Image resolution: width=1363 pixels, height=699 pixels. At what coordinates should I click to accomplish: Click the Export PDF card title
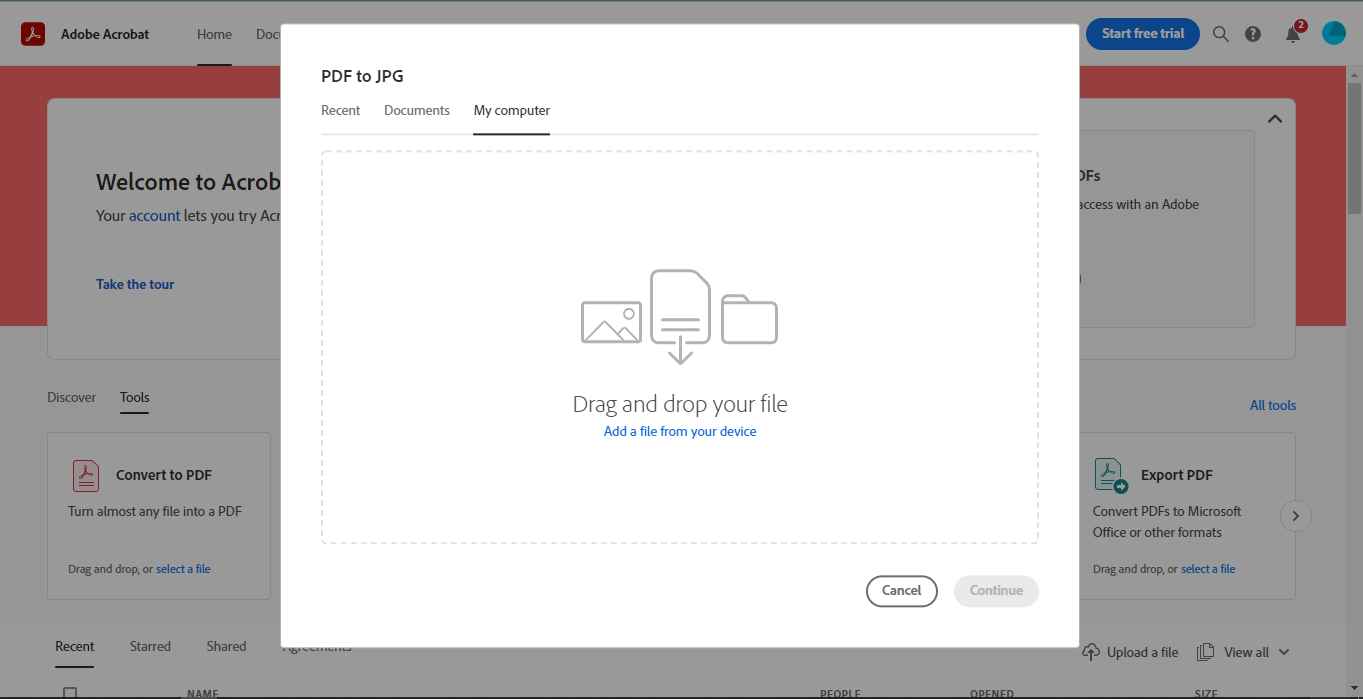tap(1177, 475)
